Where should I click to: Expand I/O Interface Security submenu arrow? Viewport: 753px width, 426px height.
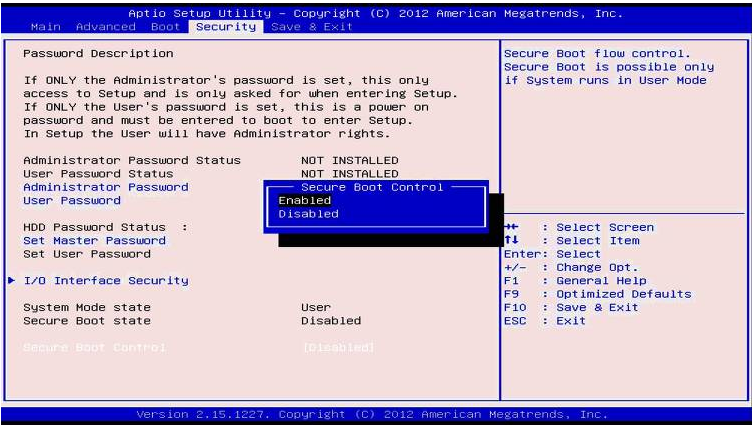point(11,281)
